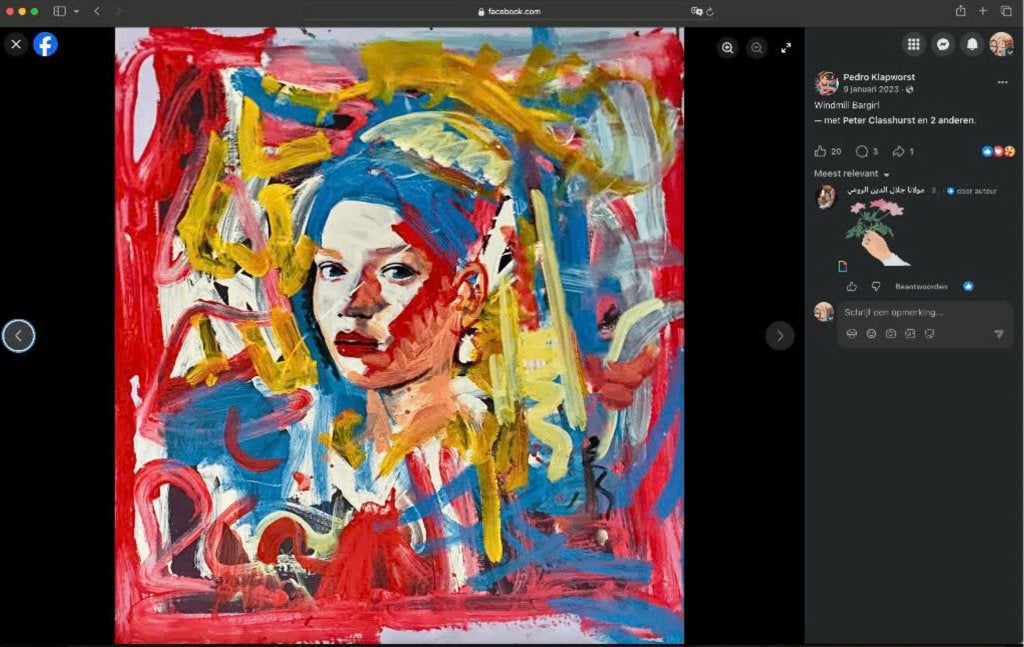The width and height of the screenshot is (1024, 647).
Task: Show the next photo with the right arrow
Action: pos(780,336)
